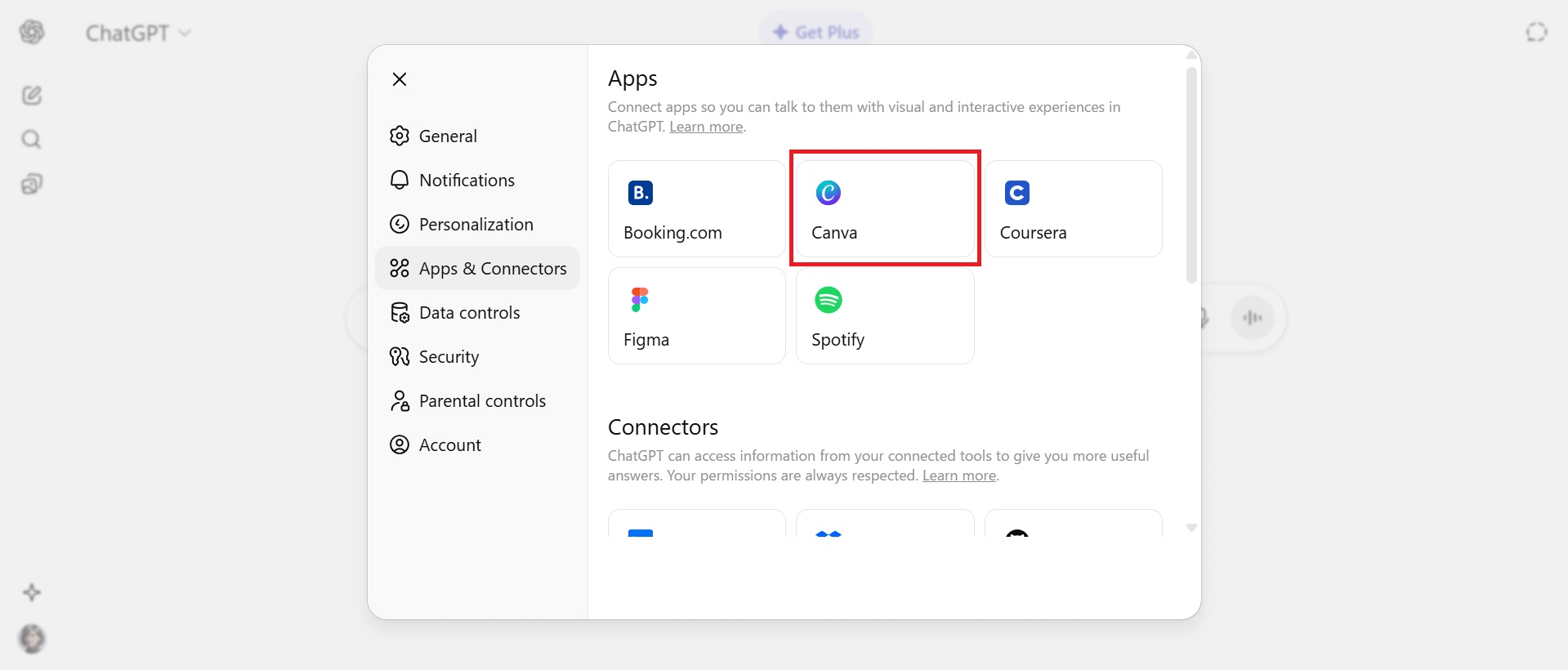Connect the Spotify app tile
This screenshot has width=1568, height=670.
[885, 315]
